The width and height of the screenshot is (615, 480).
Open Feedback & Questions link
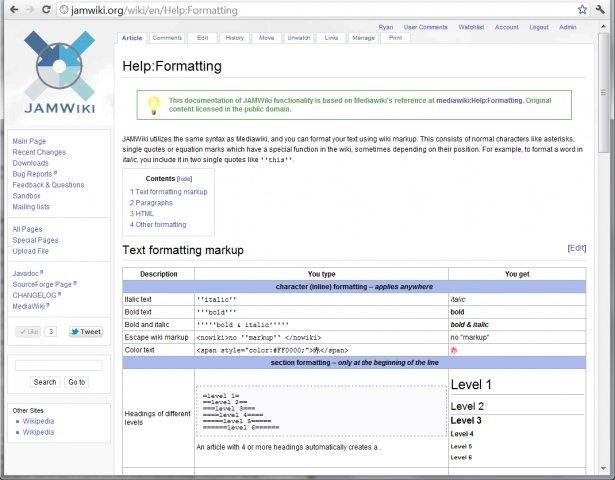click(x=48, y=185)
